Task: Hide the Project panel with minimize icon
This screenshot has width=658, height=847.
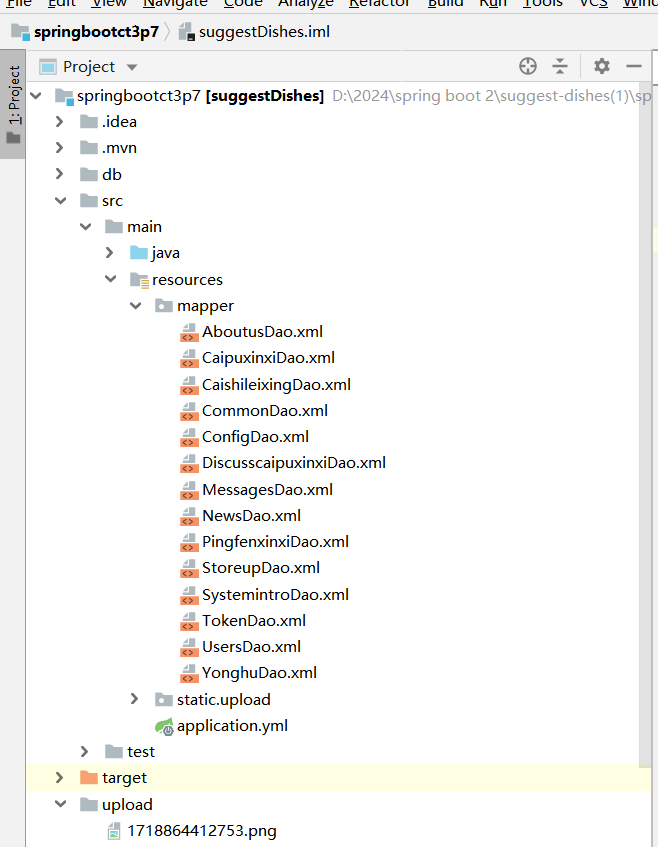Action: pos(633,66)
